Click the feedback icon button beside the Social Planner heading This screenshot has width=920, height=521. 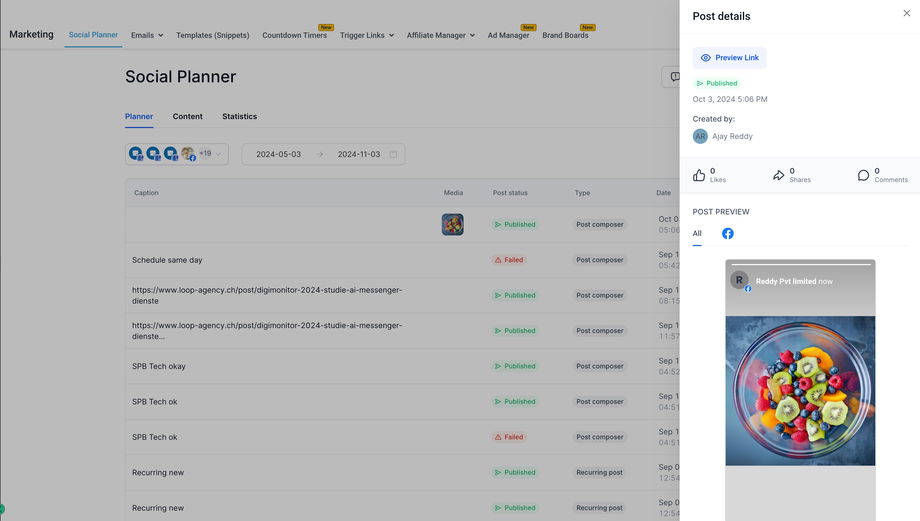pos(674,77)
